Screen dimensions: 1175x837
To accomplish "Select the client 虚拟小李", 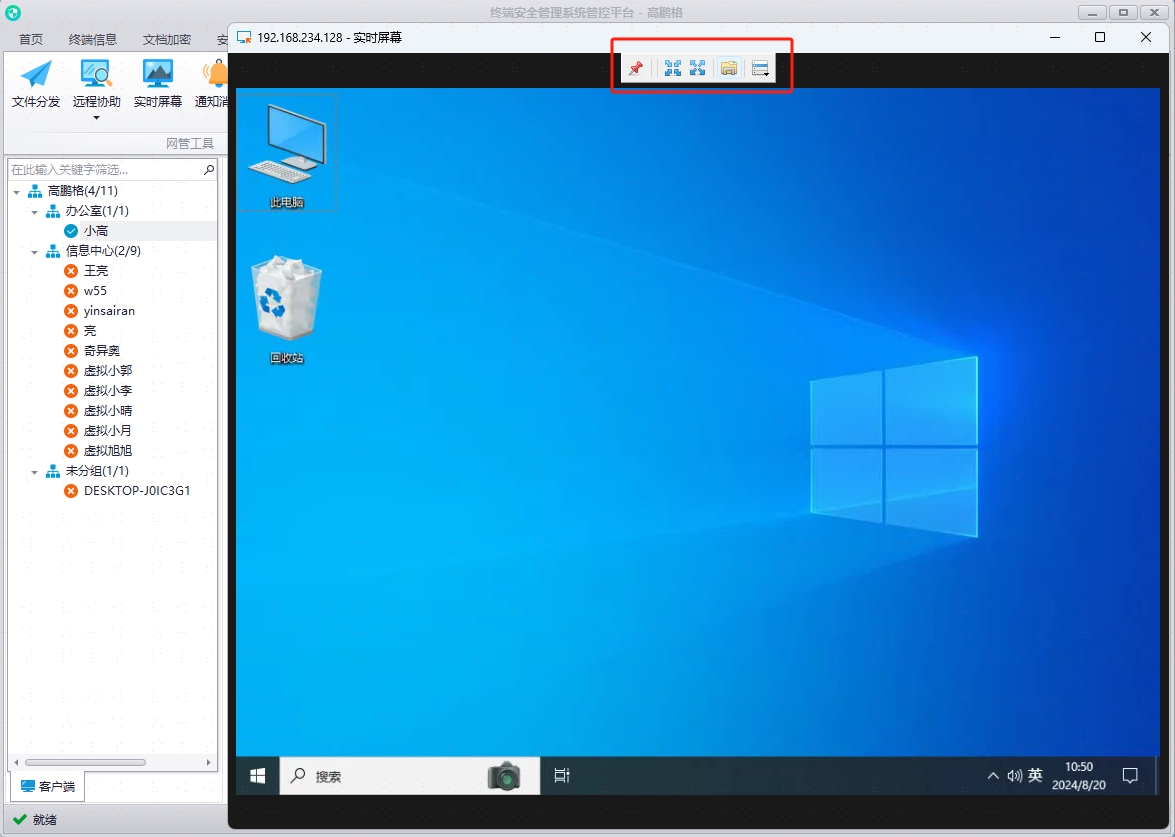I will tap(108, 390).
